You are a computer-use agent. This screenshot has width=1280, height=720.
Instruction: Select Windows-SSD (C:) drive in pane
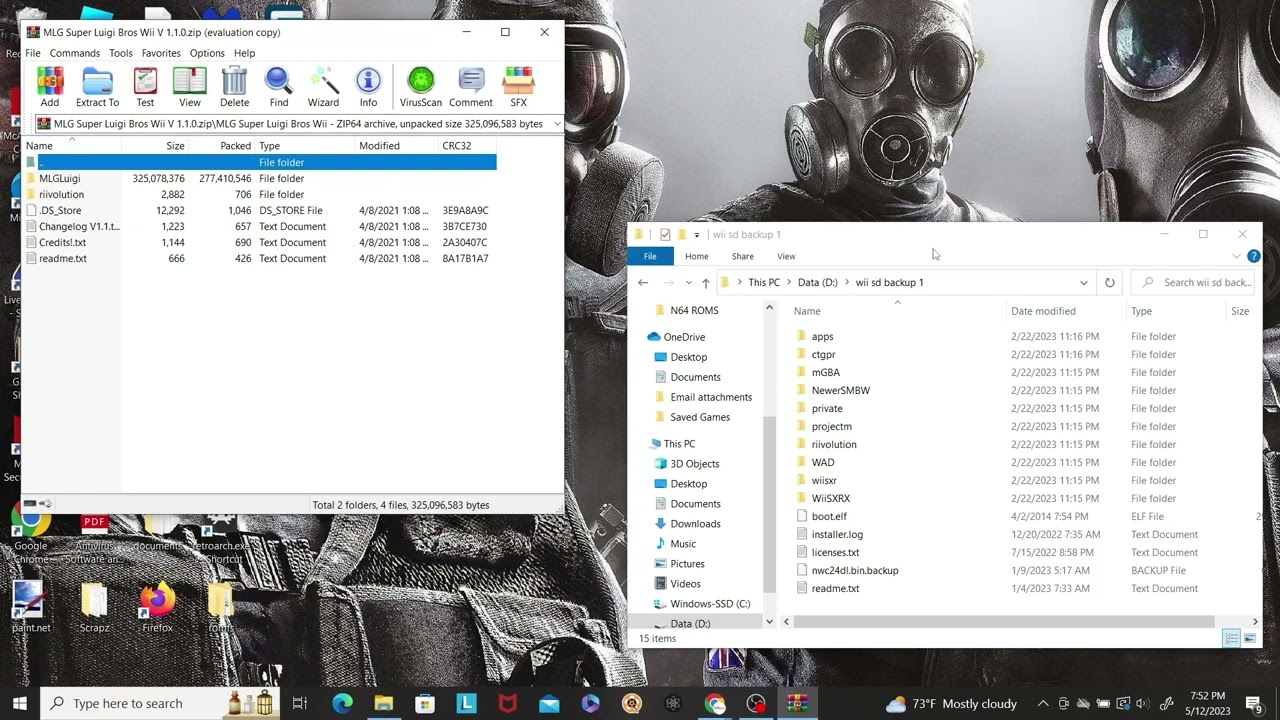(710, 604)
